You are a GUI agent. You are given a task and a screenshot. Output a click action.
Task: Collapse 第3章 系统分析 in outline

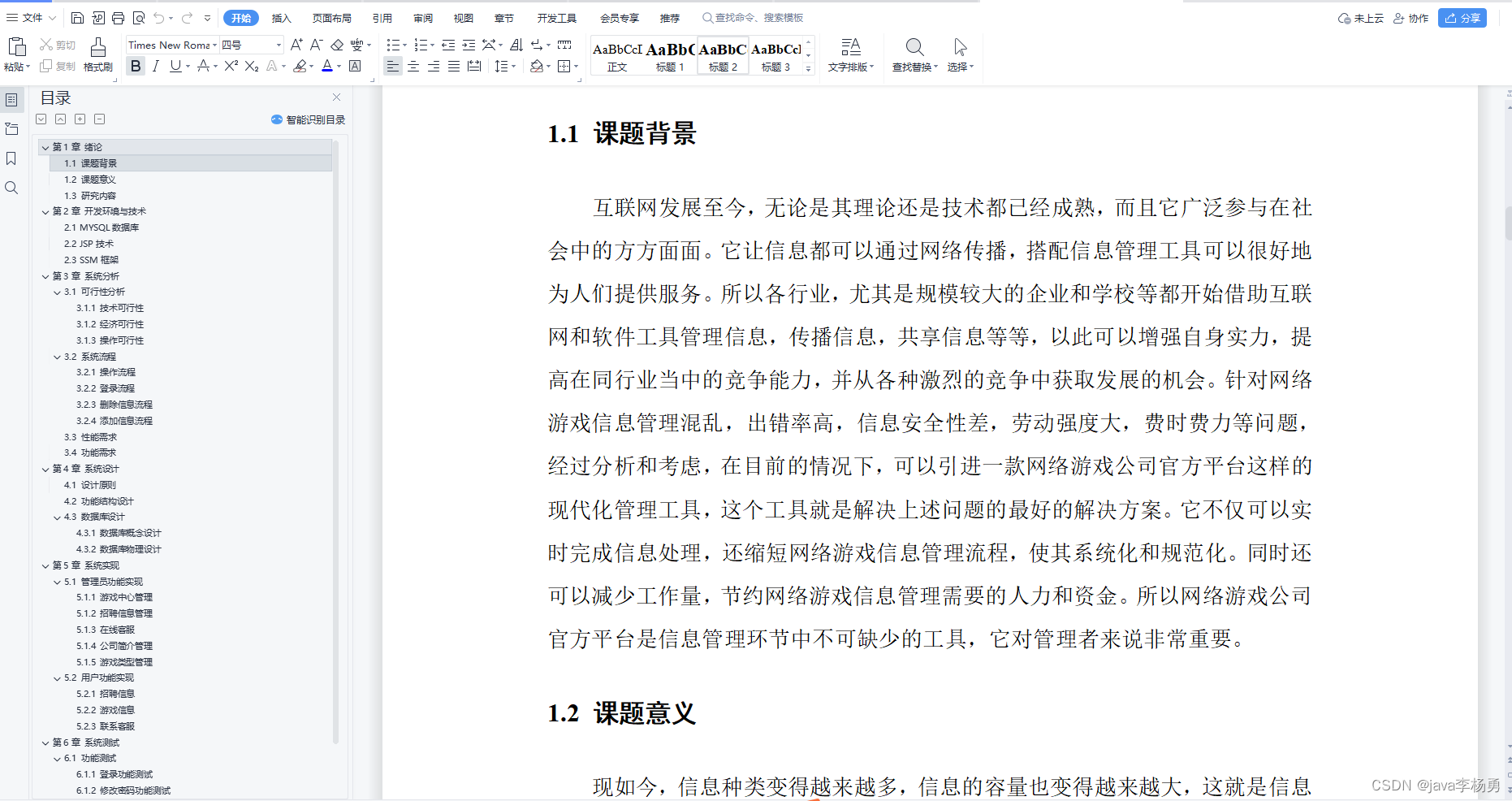click(x=45, y=276)
